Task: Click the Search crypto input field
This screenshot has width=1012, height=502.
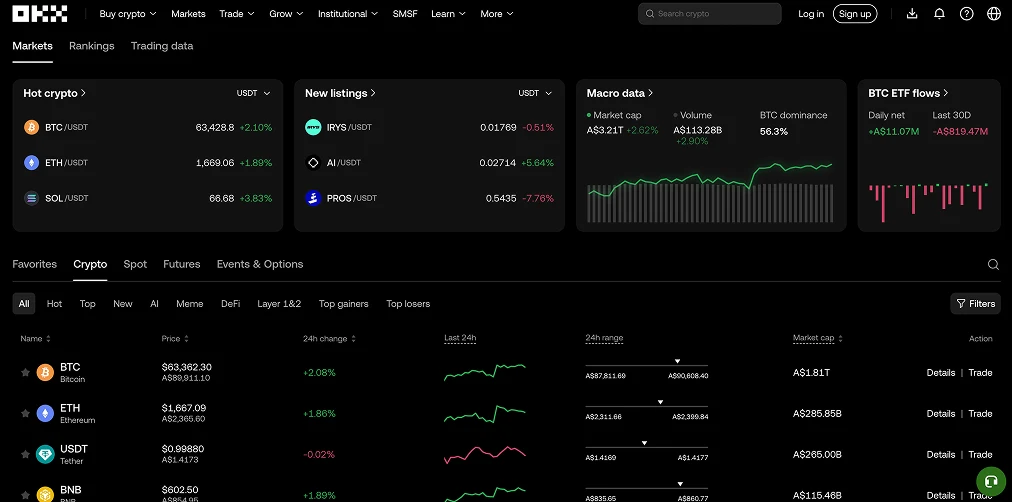Action: [x=709, y=14]
